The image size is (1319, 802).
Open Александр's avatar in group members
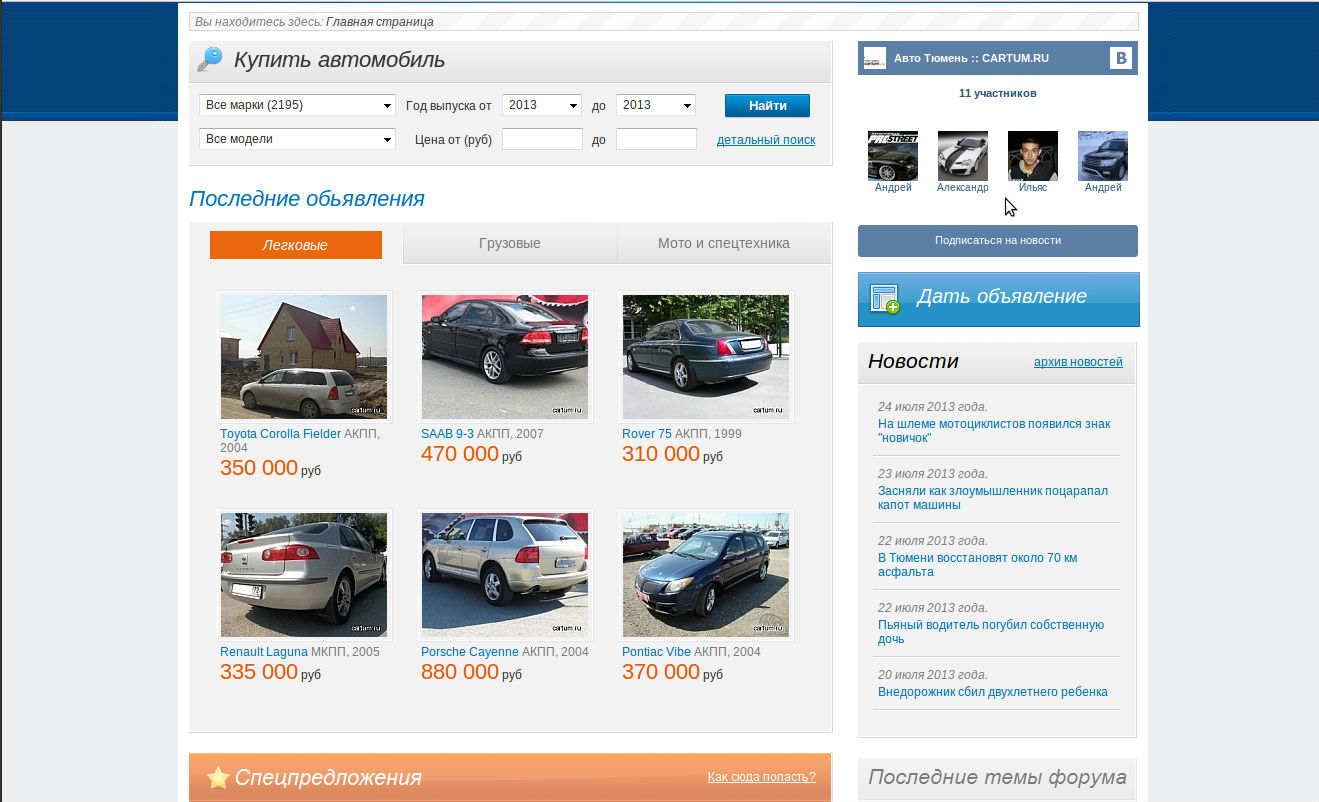pyautogui.click(x=963, y=156)
